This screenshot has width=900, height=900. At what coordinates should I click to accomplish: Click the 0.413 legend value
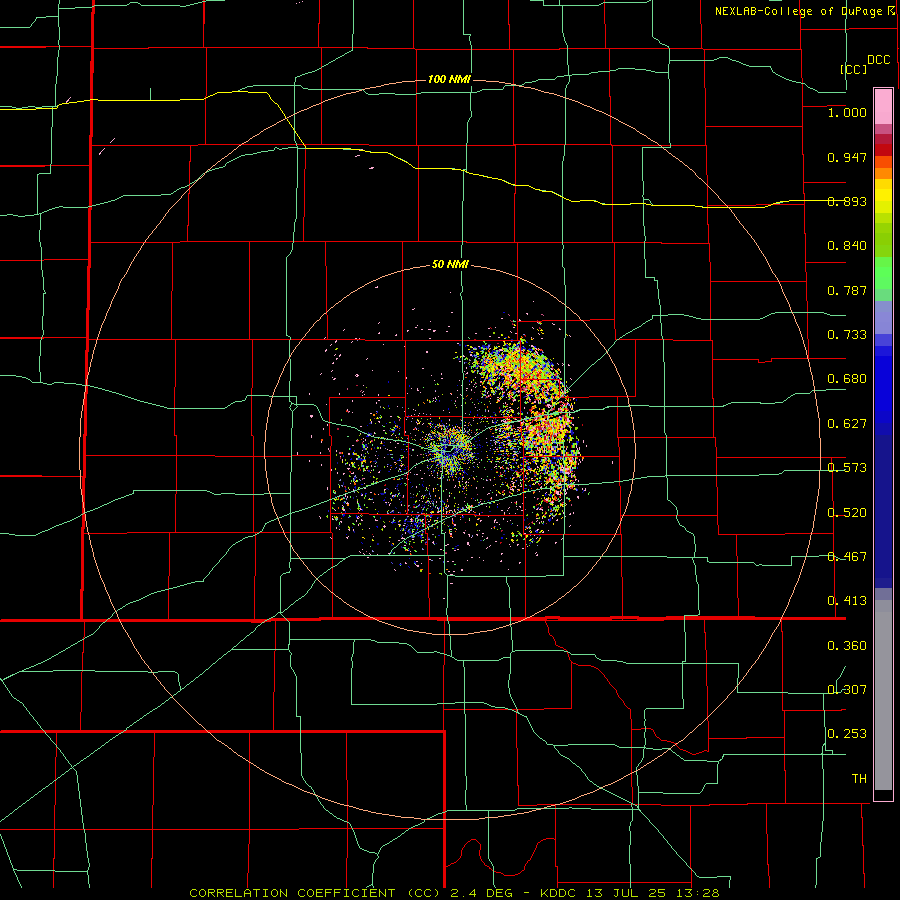click(847, 601)
